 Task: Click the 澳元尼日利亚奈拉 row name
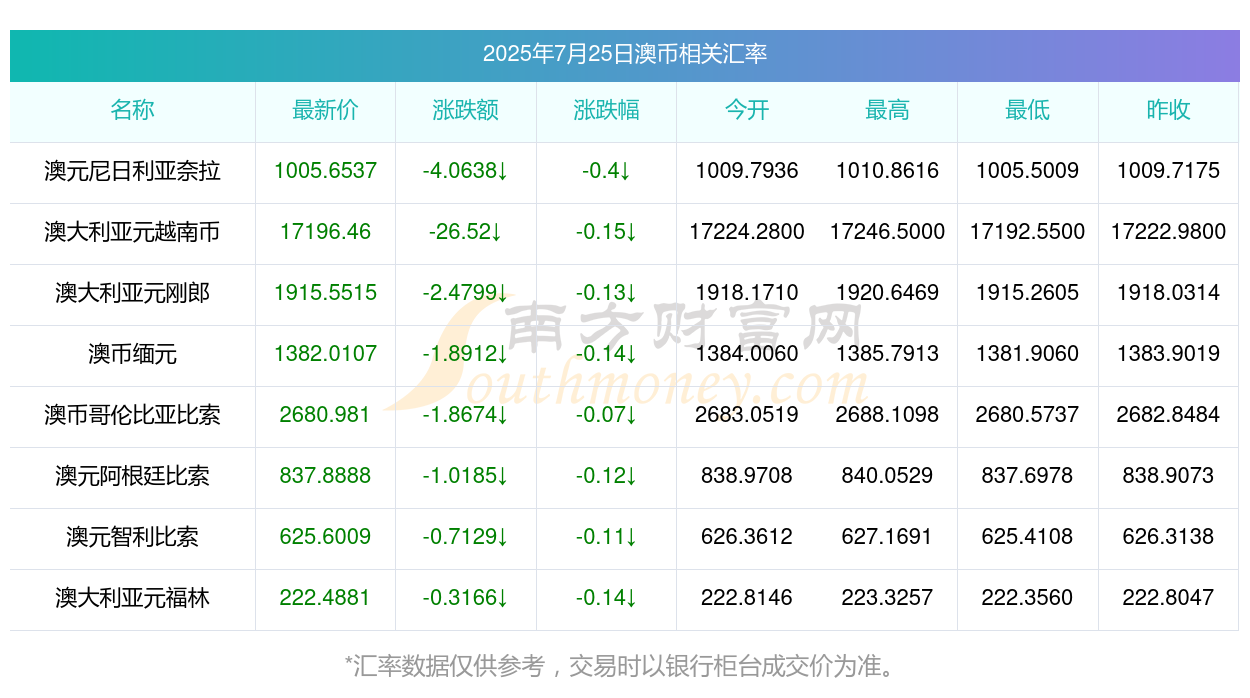pyautogui.click(x=132, y=171)
